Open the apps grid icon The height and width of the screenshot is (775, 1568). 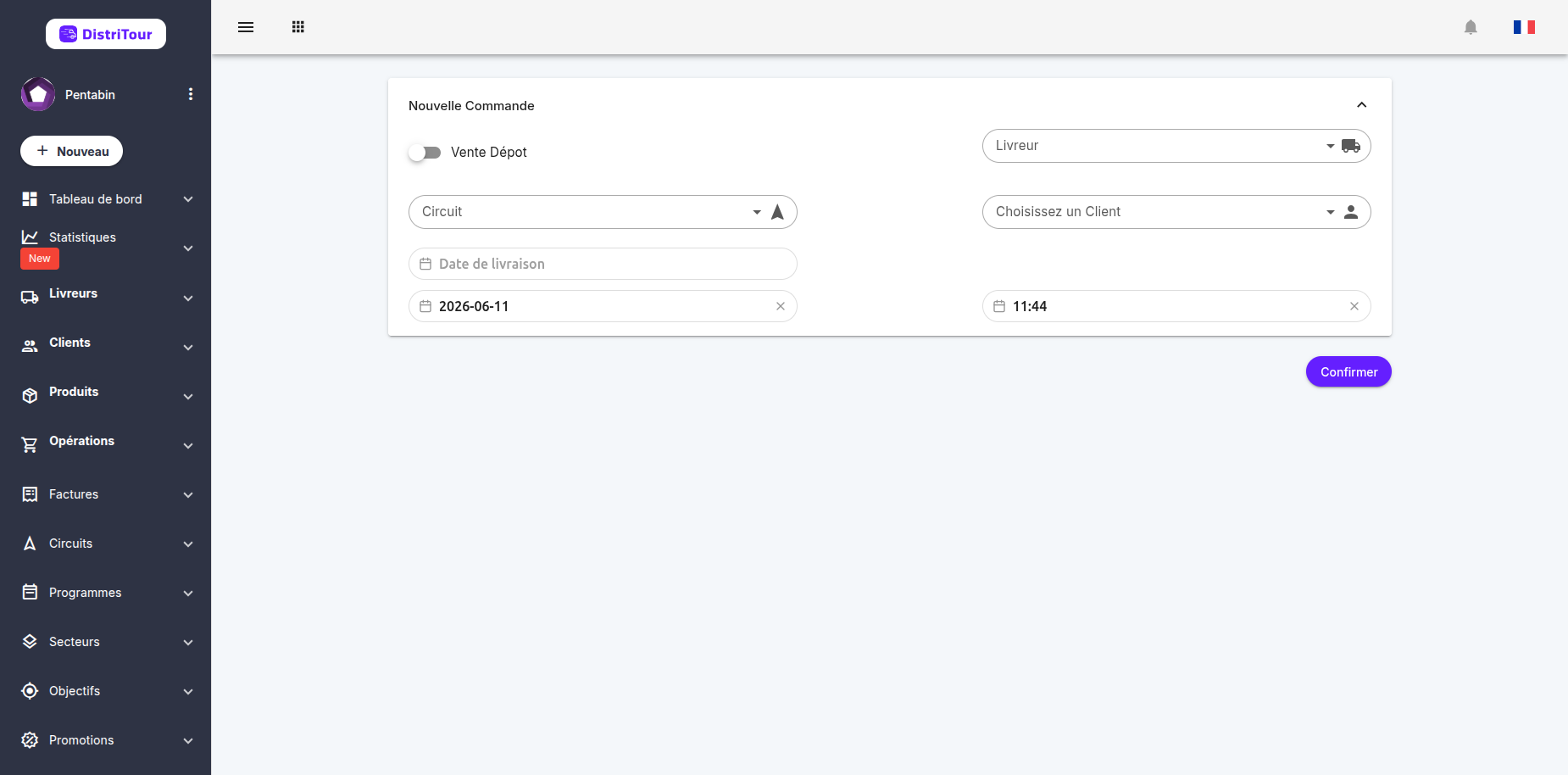point(298,27)
